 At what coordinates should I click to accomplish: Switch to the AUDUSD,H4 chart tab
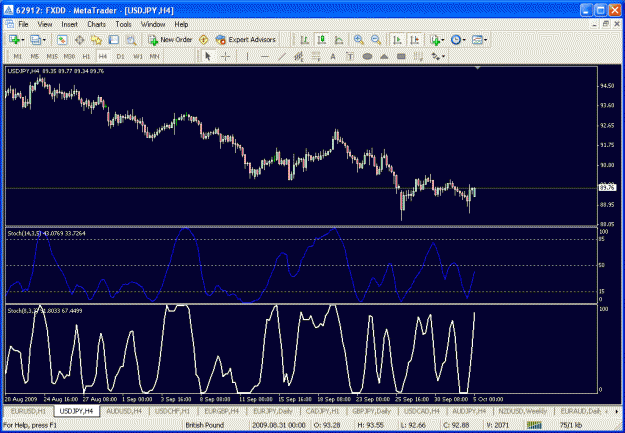[124, 411]
